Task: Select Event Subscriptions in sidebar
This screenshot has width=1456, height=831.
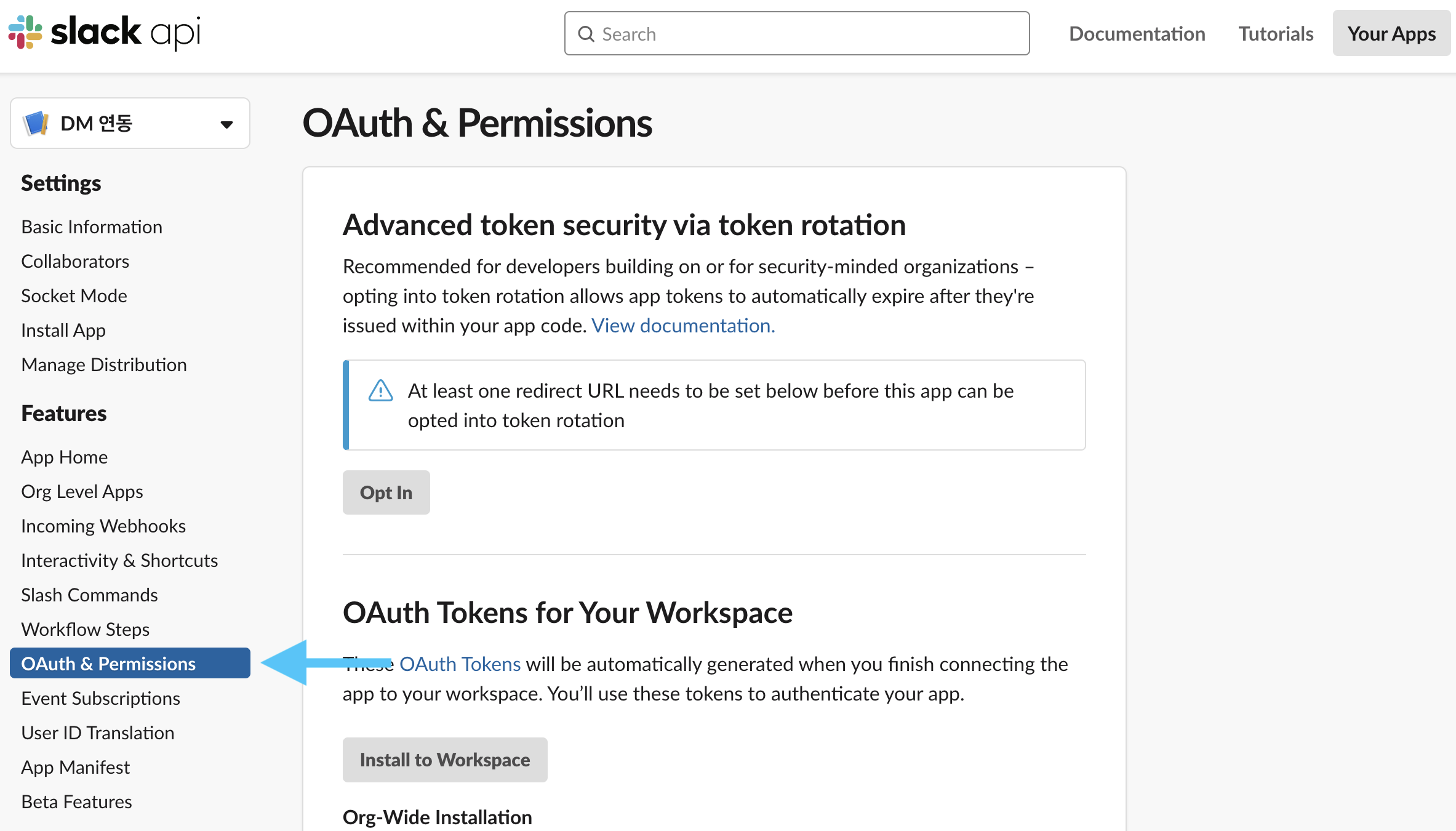Action: pyautogui.click(x=100, y=698)
